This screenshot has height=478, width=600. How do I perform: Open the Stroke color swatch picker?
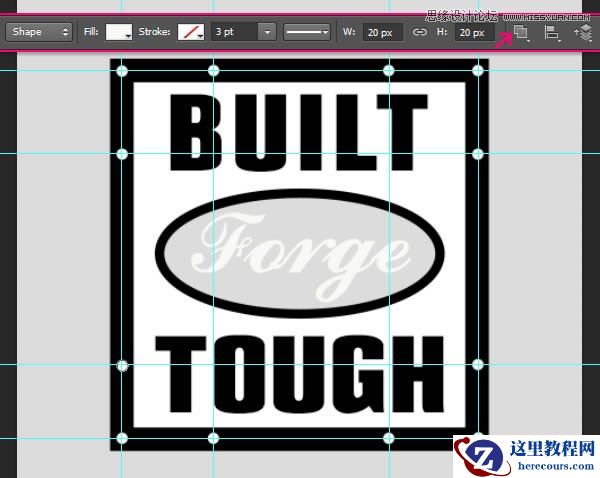191,32
